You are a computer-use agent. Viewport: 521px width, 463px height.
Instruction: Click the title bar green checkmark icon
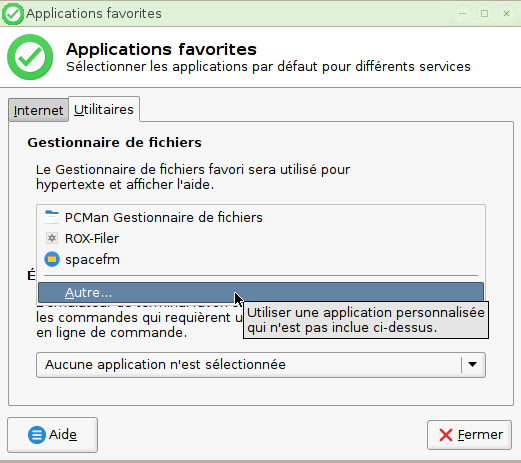tap(13, 14)
